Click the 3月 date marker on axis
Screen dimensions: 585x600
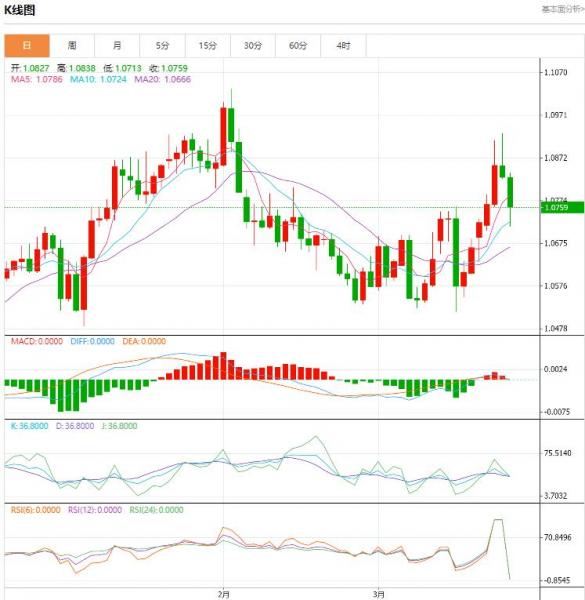coord(379,594)
